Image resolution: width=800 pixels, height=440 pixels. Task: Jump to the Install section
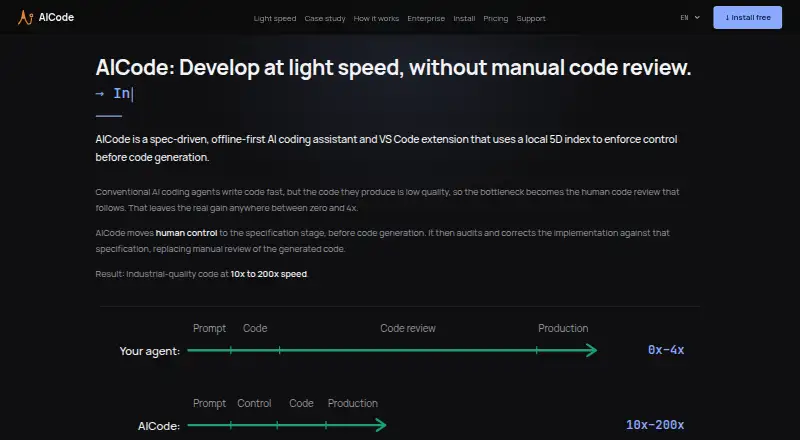(x=464, y=18)
